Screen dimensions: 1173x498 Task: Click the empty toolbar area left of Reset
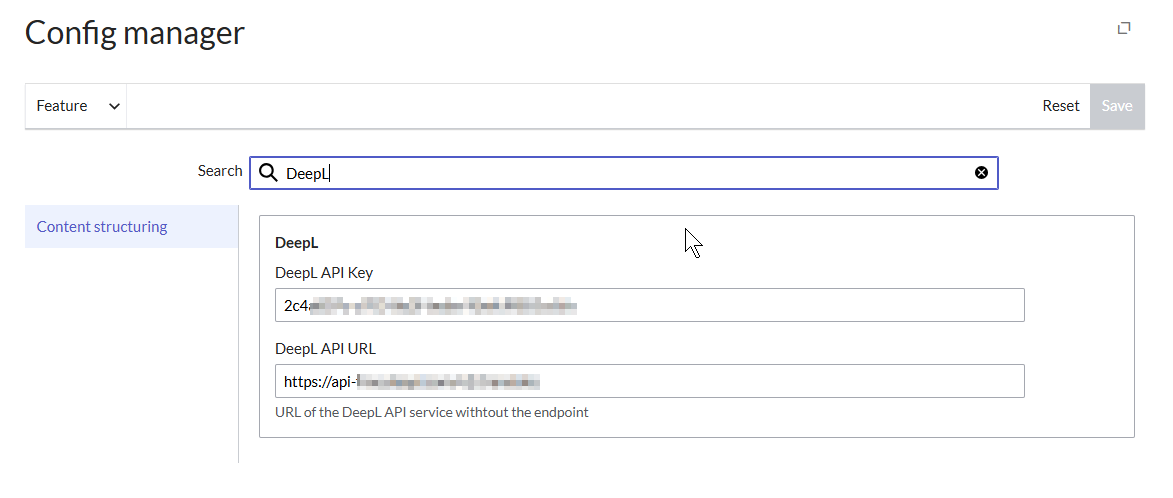coord(580,106)
